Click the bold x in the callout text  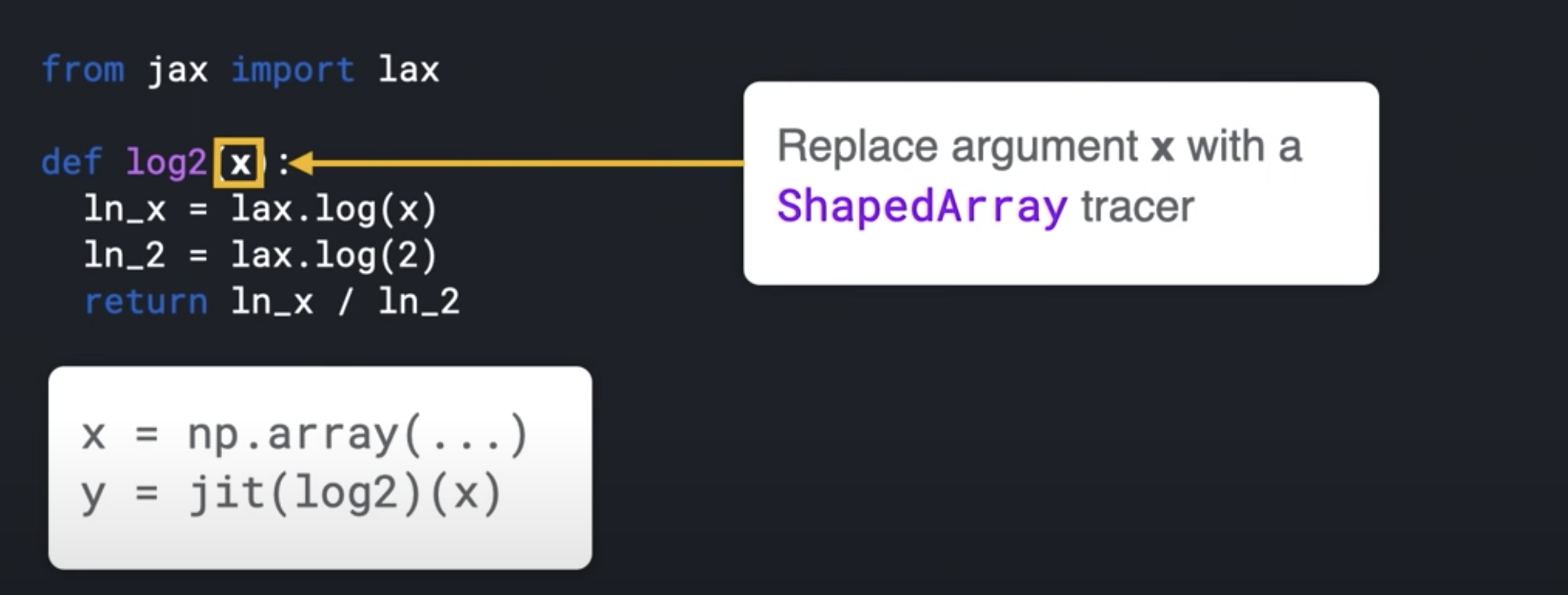[x=1162, y=147]
